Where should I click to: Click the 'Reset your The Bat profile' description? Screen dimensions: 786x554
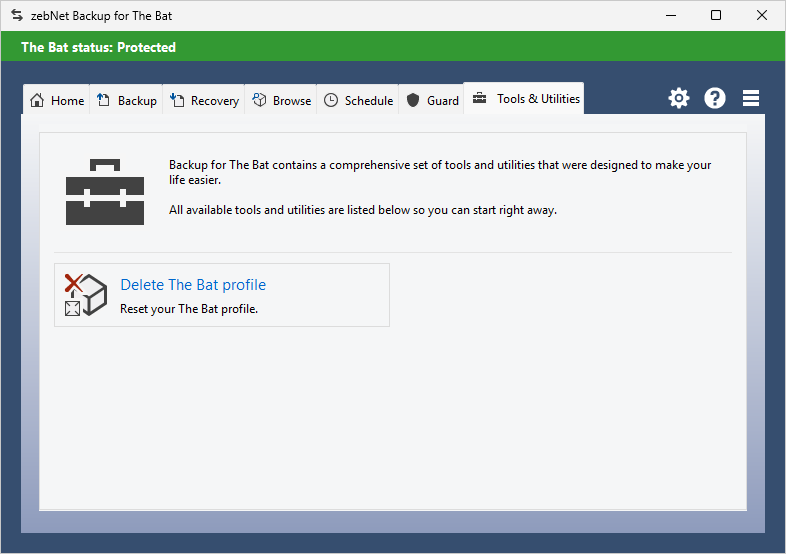point(189,309)
